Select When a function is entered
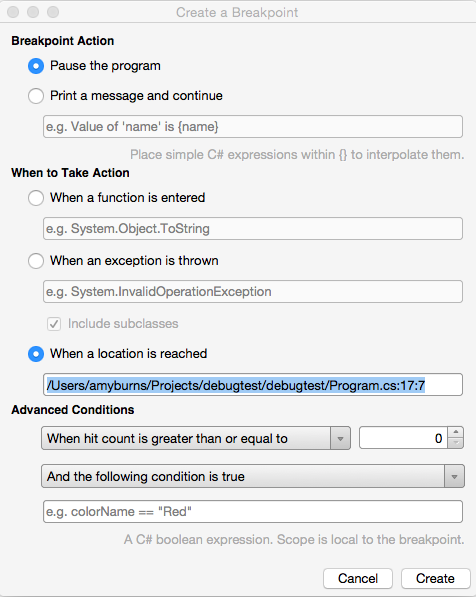This screenshot has height=597, width=476. tap(36, 198)
